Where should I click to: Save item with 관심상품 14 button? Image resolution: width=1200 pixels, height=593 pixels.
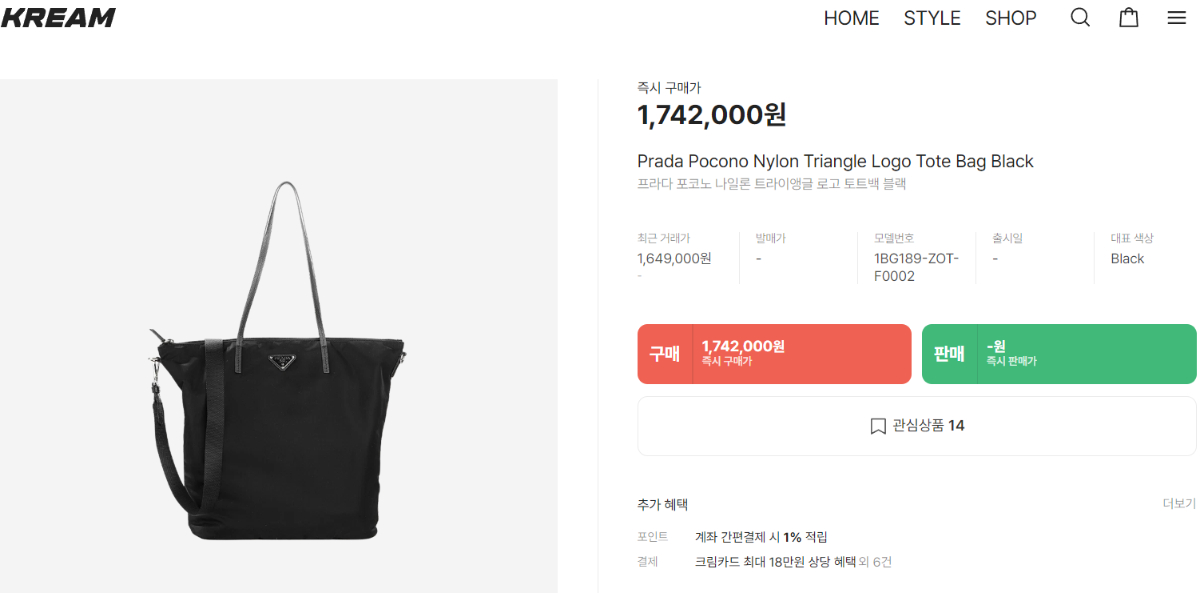click(x=917, y=426)
